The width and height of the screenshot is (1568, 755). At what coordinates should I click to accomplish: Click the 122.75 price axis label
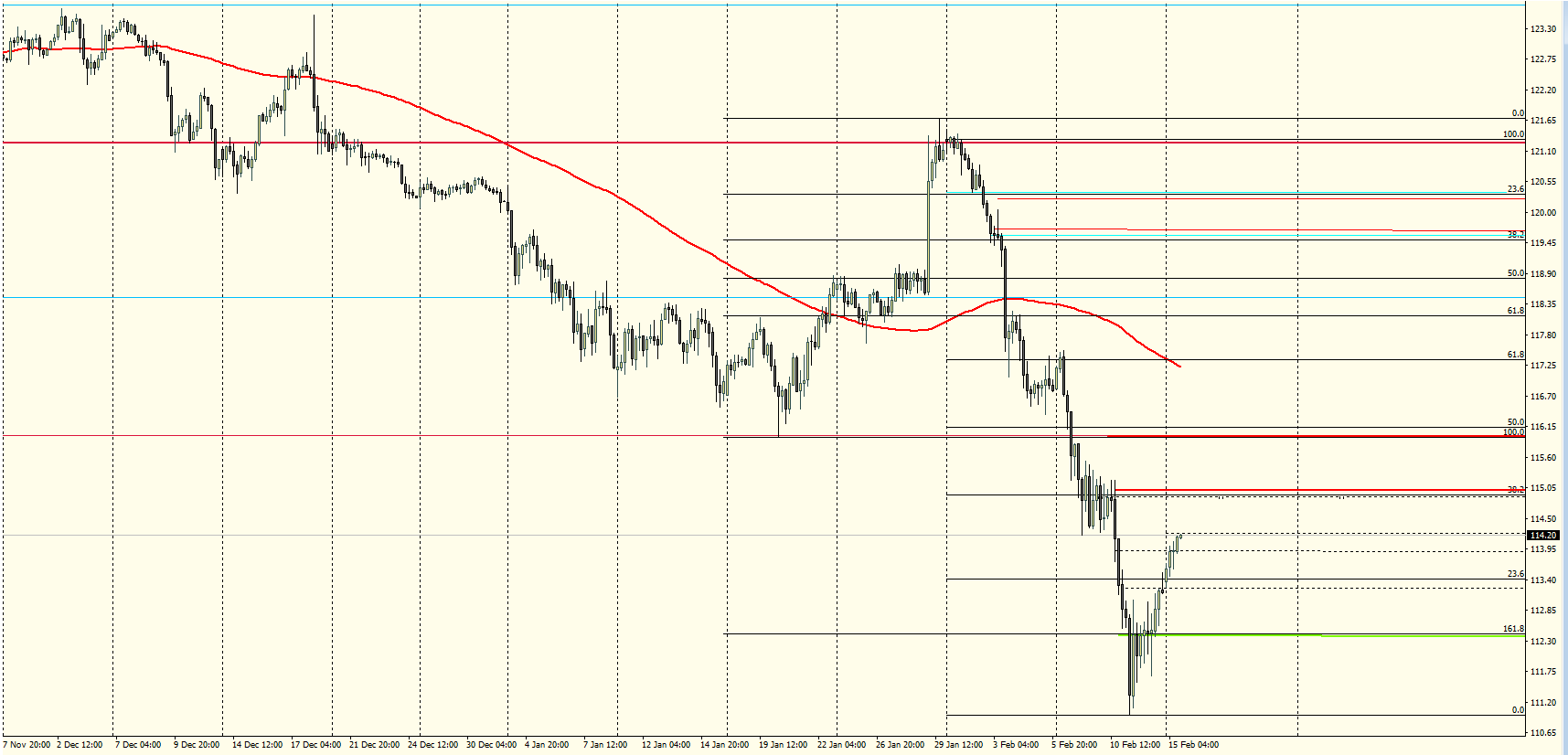pyautogui.click(x=1543, y=59)
